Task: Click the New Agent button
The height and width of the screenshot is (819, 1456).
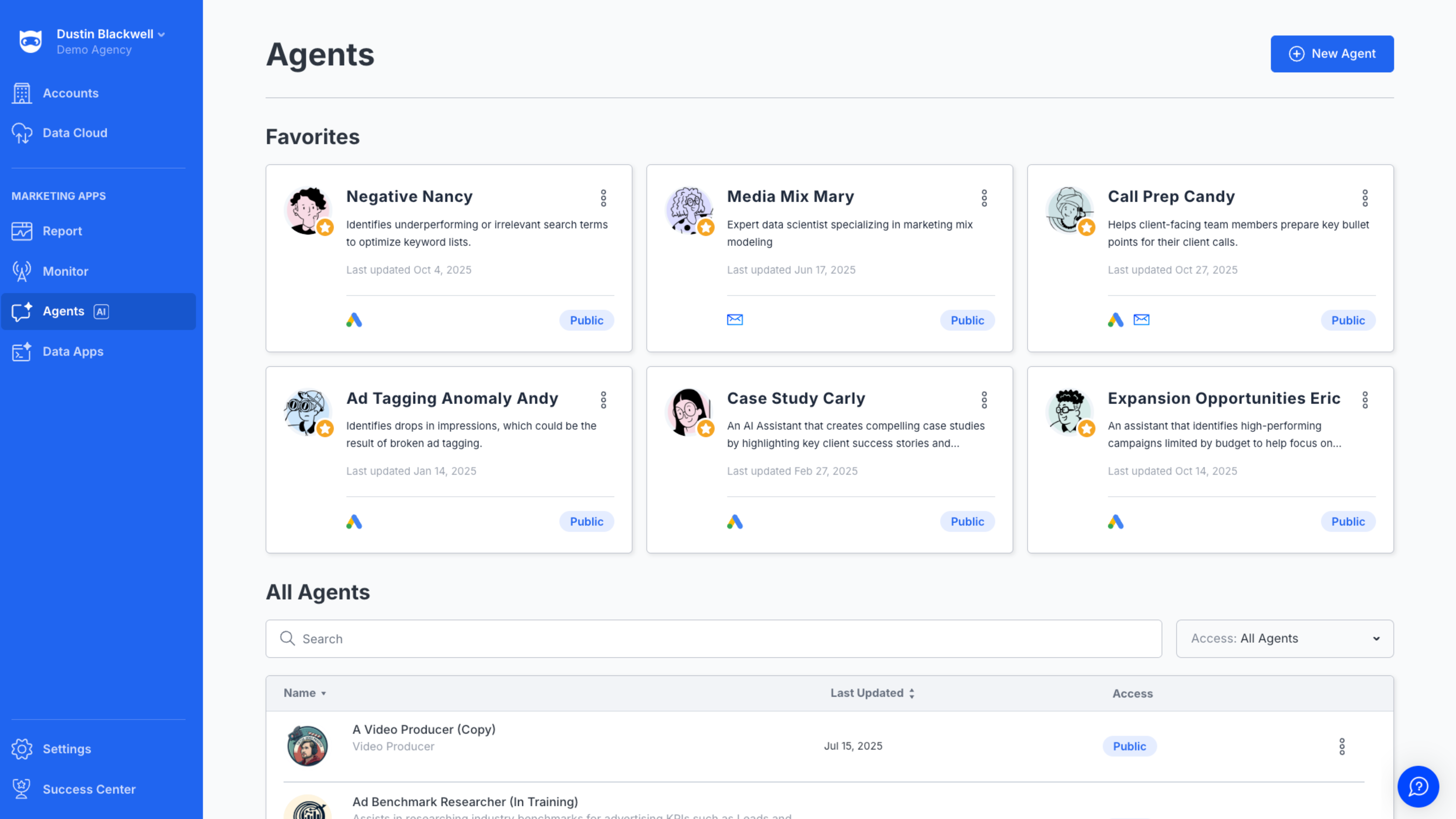Action: 1332,54
